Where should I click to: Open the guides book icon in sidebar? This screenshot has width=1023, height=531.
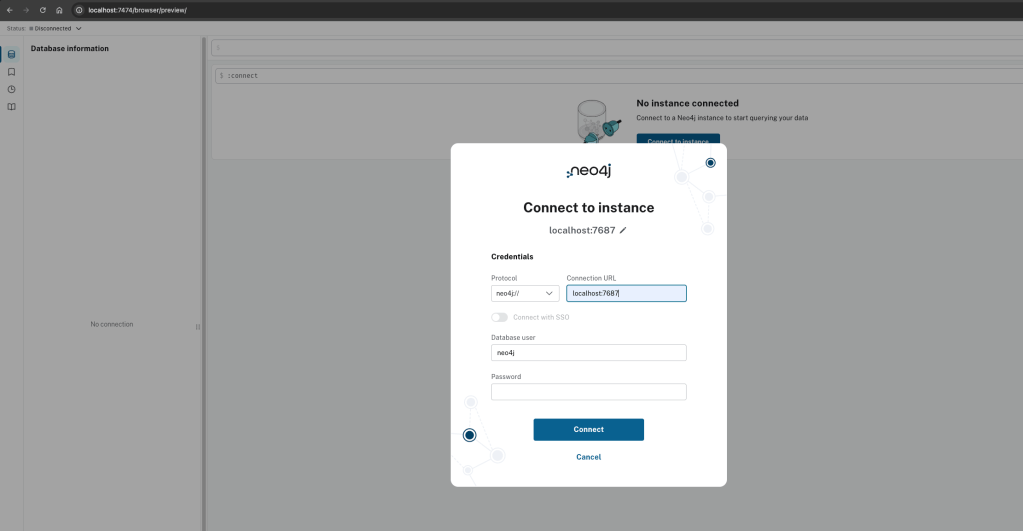11,107
